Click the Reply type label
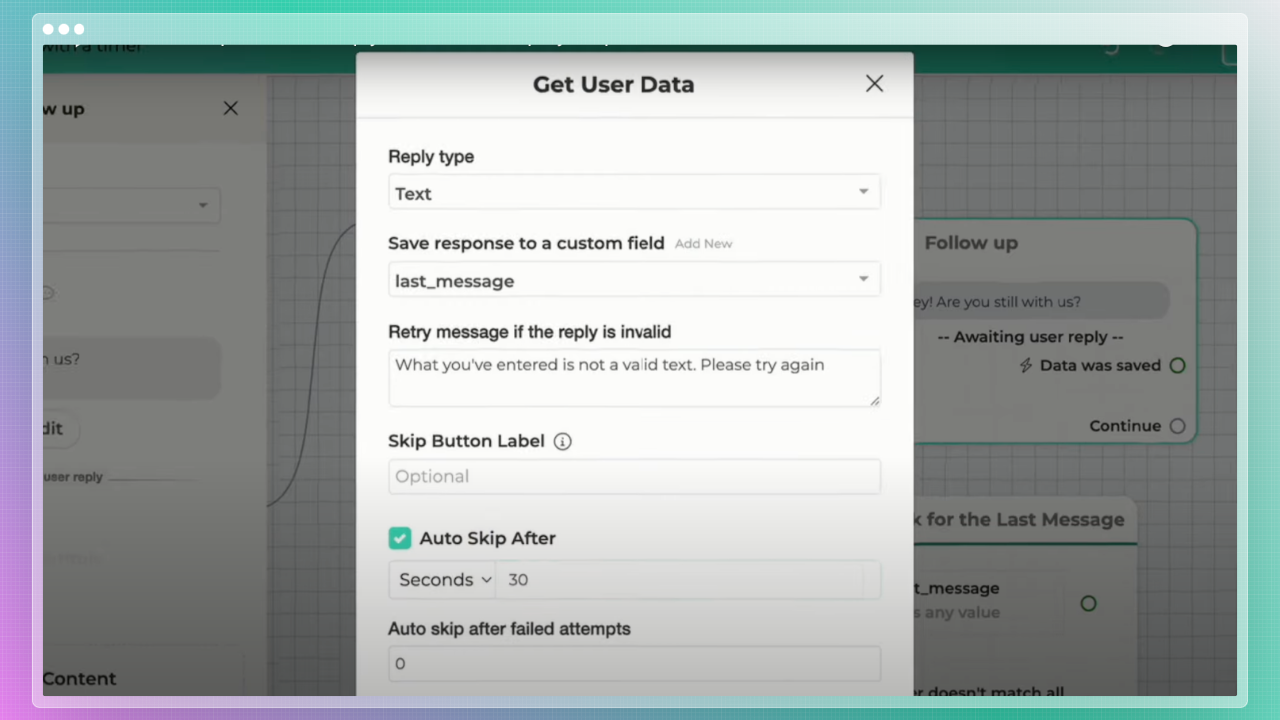The height and width of the screenshot is (720, 1280). 431,156
